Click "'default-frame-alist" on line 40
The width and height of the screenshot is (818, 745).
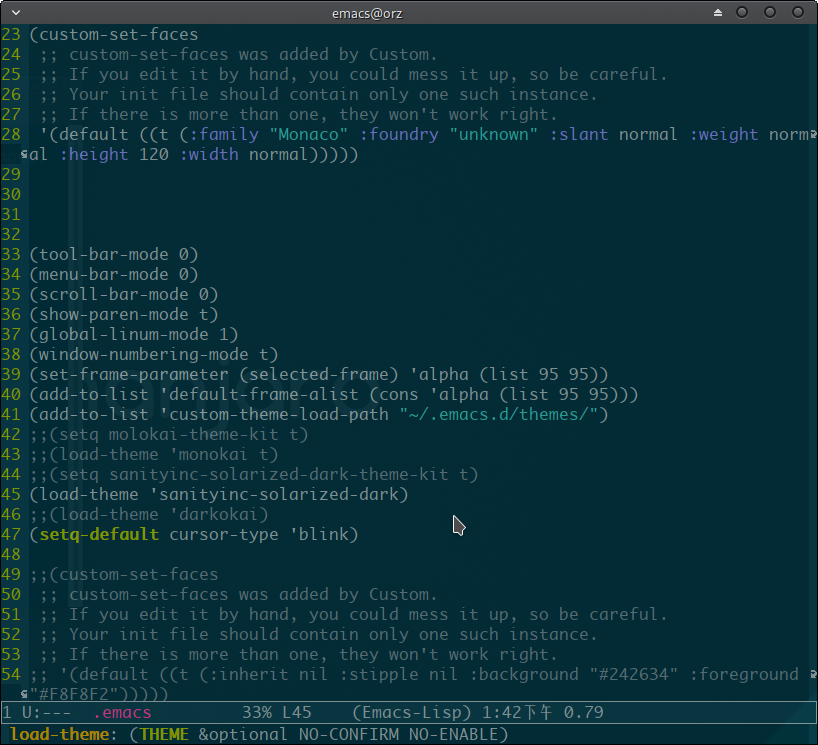point(259,394)
